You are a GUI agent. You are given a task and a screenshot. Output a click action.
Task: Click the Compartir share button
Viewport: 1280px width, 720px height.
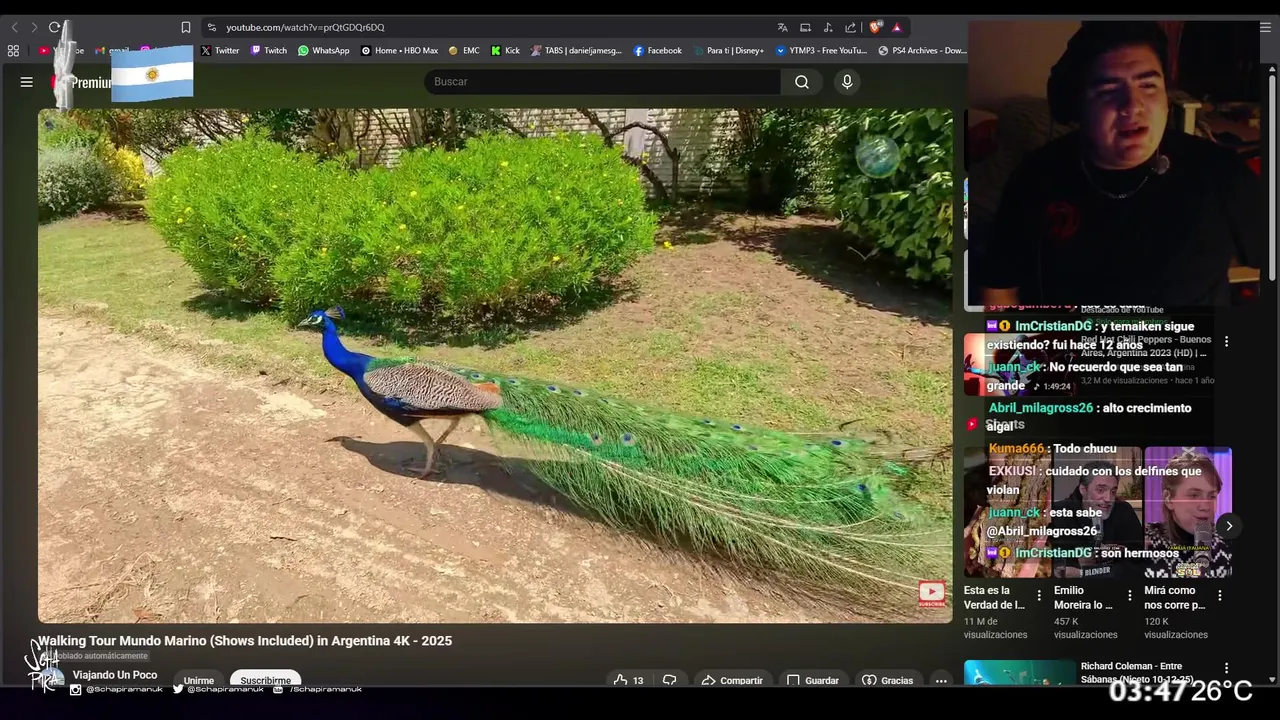point(732,680)
